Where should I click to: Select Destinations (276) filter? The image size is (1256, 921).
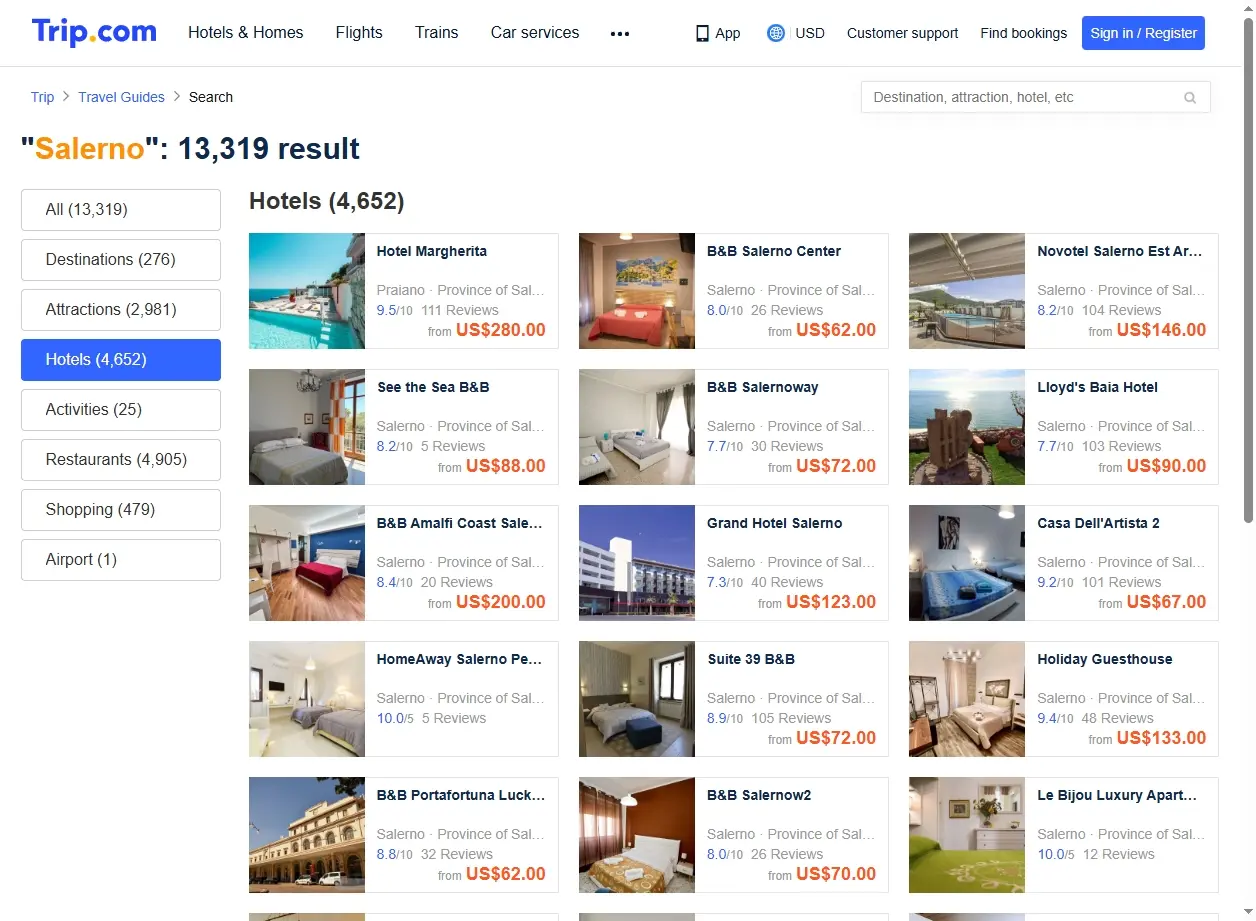pyautogui.click(x=121, y=260)
